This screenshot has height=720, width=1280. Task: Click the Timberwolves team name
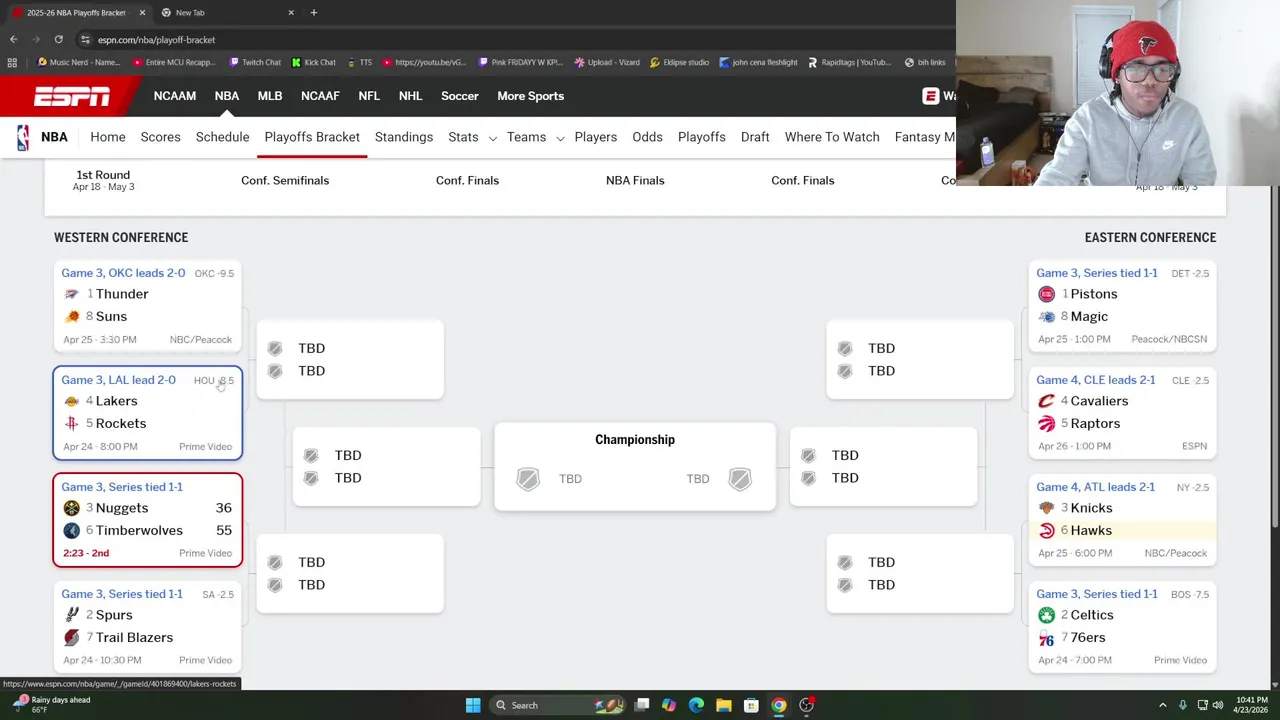[x=139, y=530]
